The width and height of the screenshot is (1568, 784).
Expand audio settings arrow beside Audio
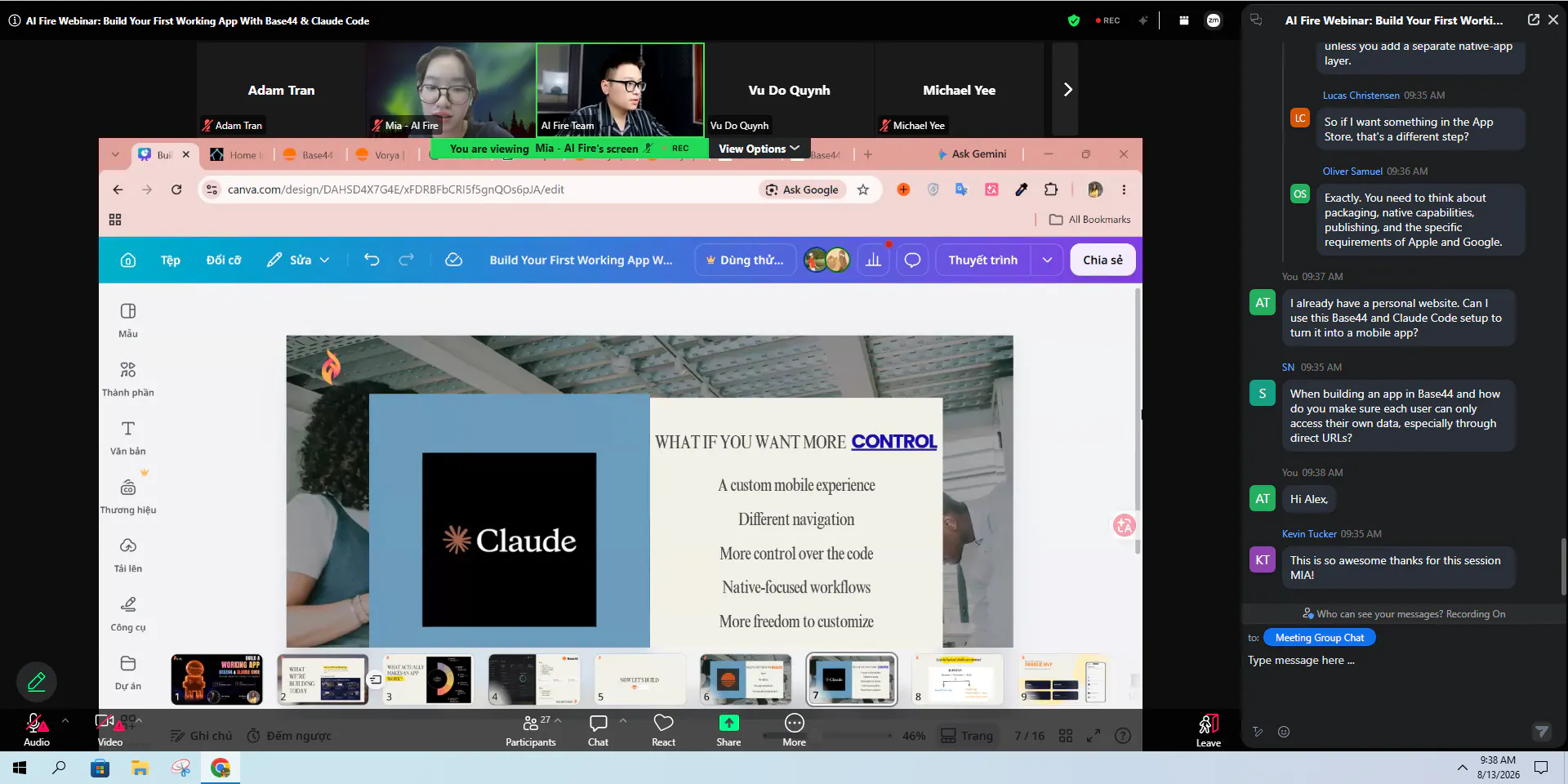pyautogui.click(x=65, y=720)
